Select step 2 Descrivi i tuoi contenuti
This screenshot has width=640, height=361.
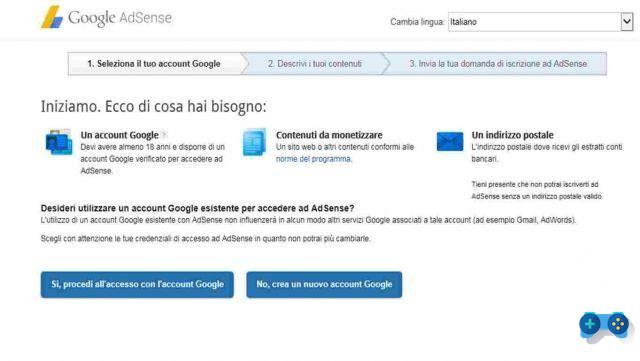pos(315,64)
